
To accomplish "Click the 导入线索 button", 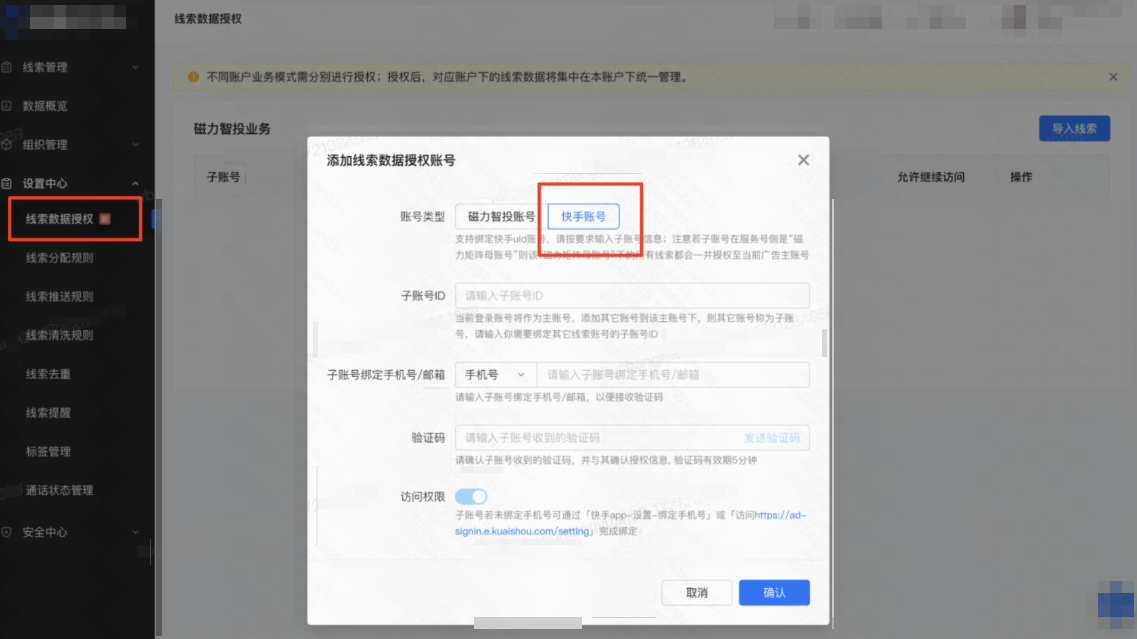I will click(x=1074, y=128).
